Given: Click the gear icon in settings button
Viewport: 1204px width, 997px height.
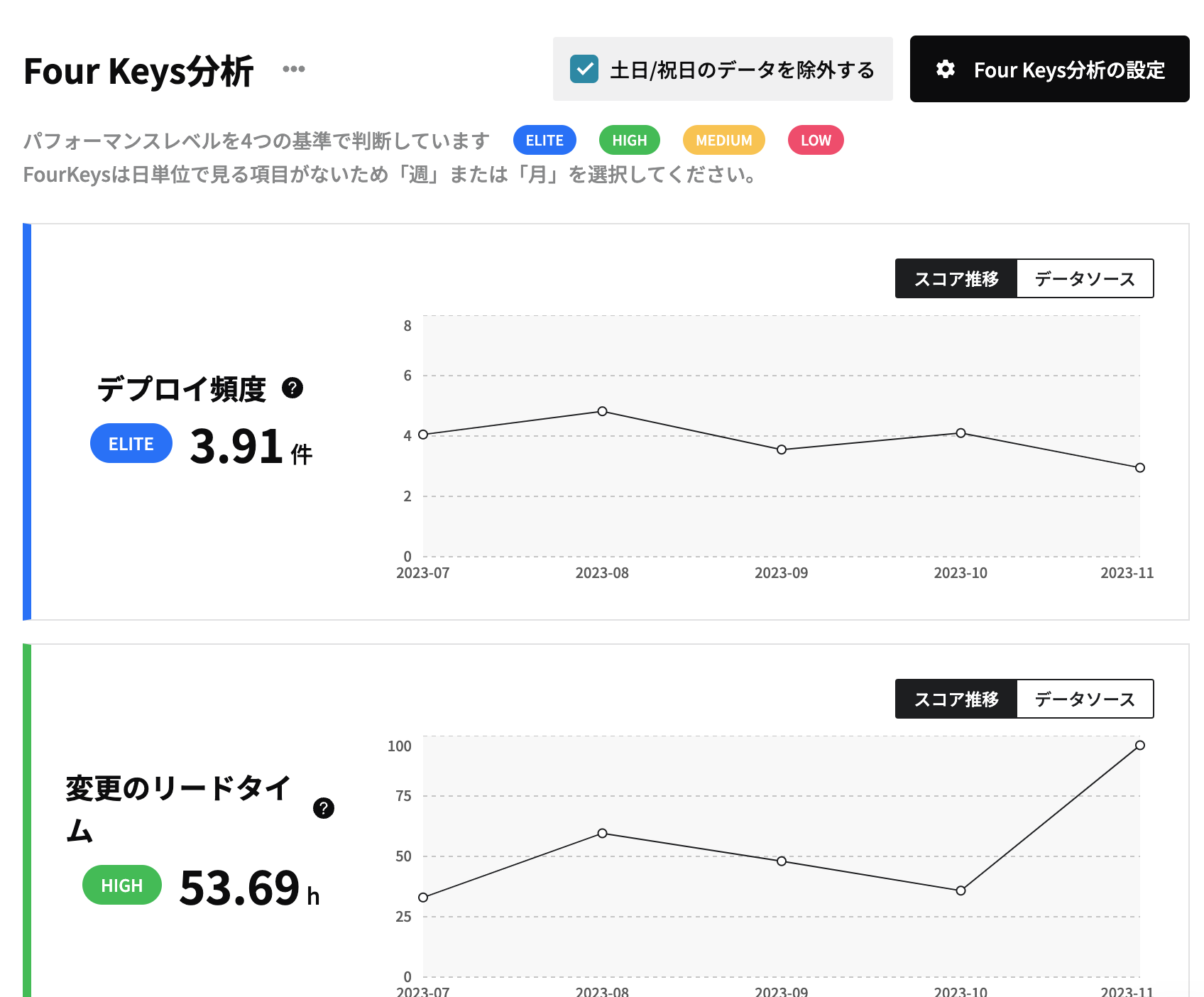Looking at the screenshot, I should coord(945,70).
